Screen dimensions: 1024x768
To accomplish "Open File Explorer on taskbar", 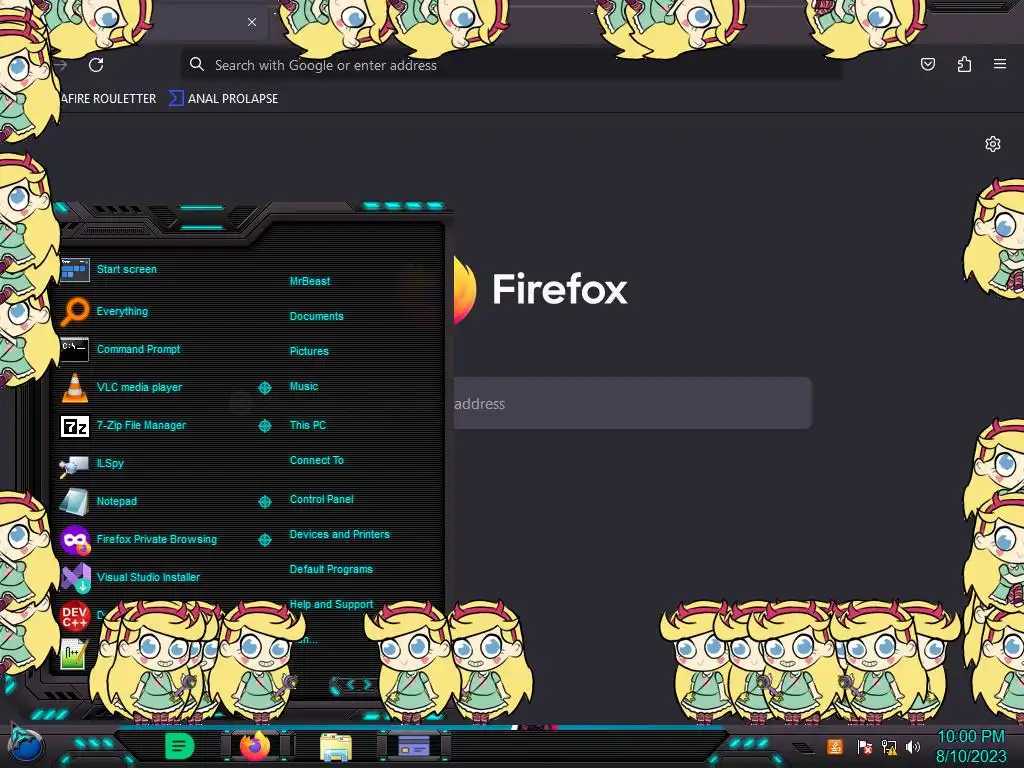I will point(336,746).
